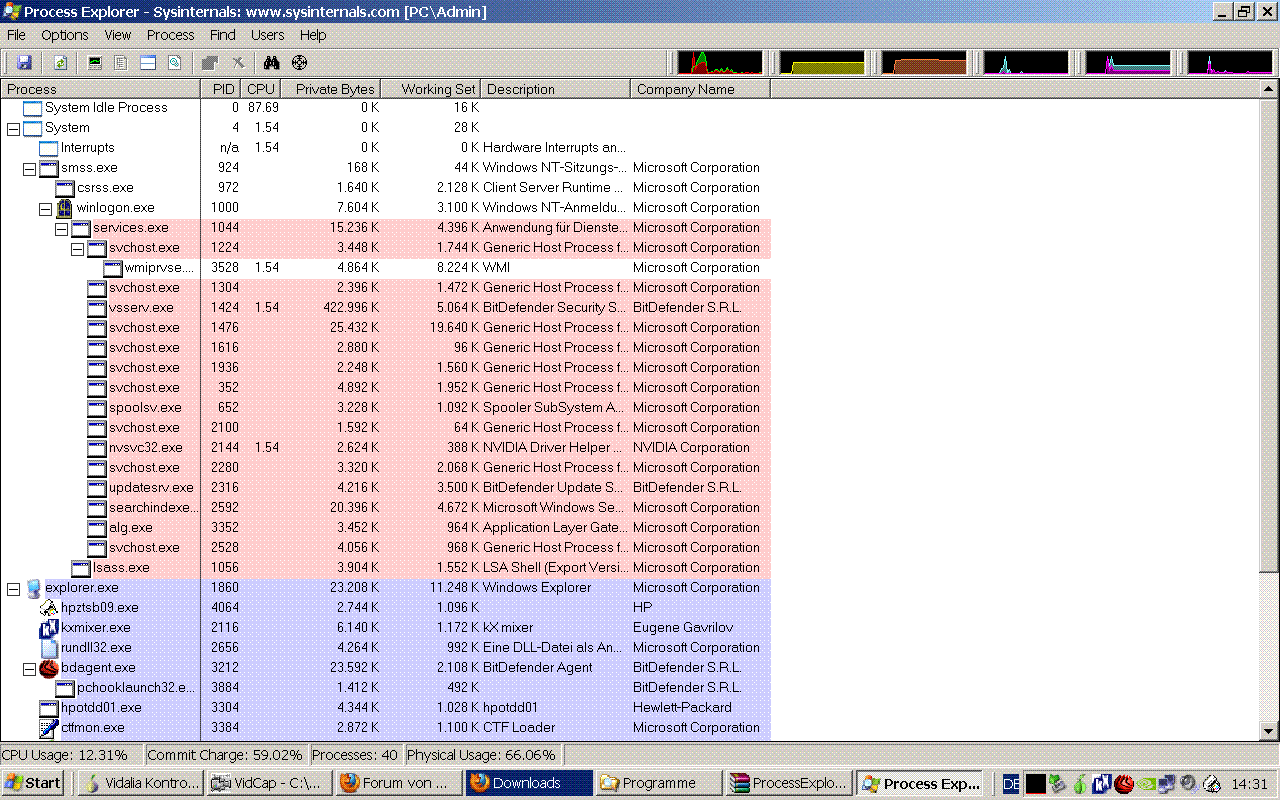Click the yellow commit history mini graph
The image size is (1280, 800).
(822, 63)
